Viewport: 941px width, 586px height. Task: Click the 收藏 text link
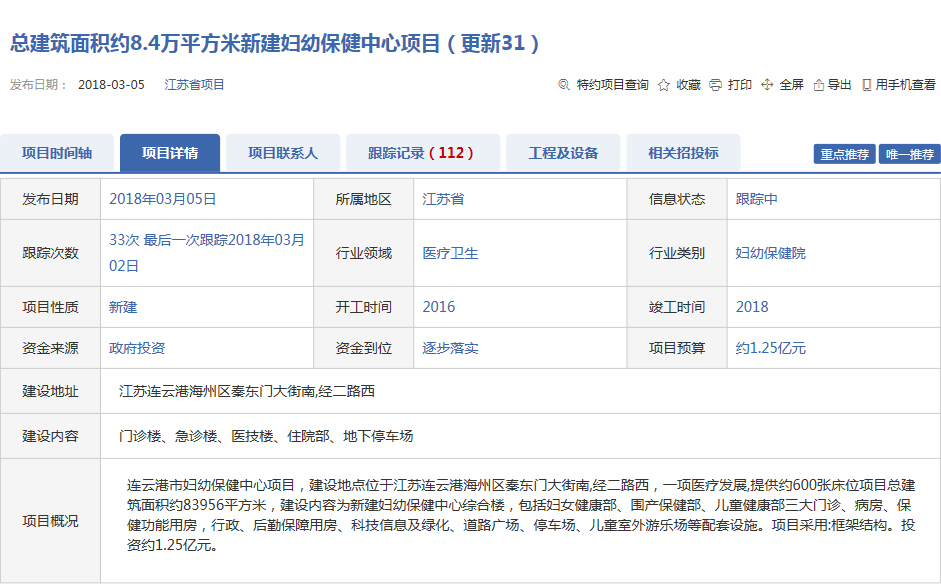(x=688, y=85)
